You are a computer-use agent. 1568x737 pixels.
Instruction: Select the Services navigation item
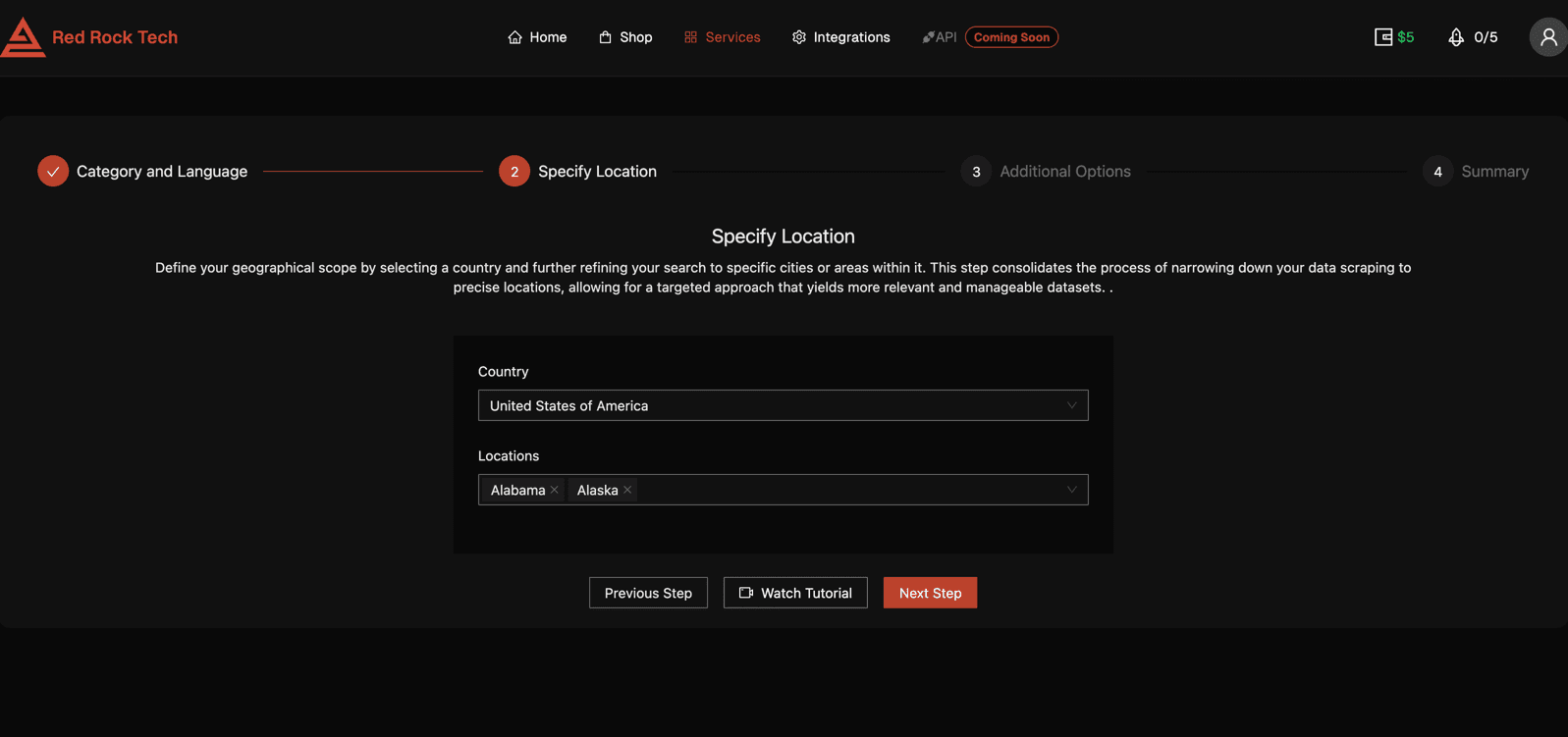tap(722, 37)
